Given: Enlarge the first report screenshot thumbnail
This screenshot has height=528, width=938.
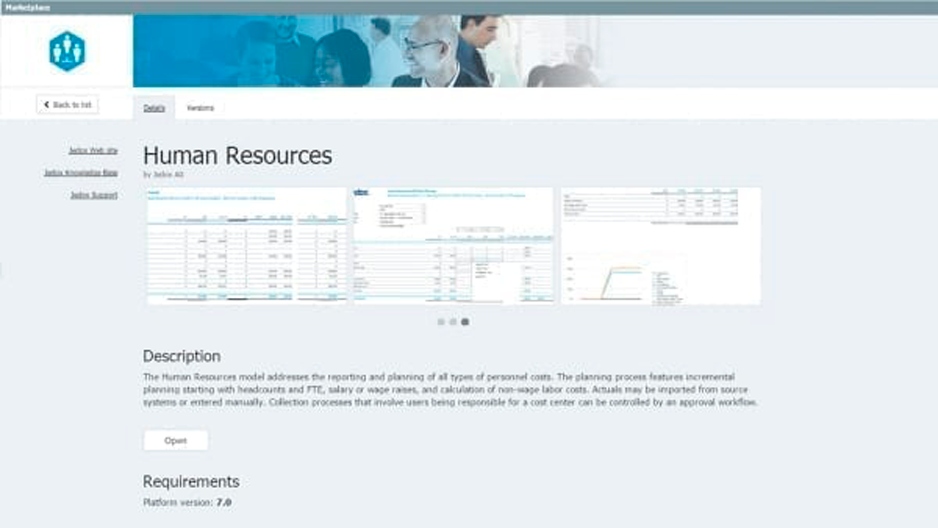Looking at the screenshot, I should [x=246, y=245].
